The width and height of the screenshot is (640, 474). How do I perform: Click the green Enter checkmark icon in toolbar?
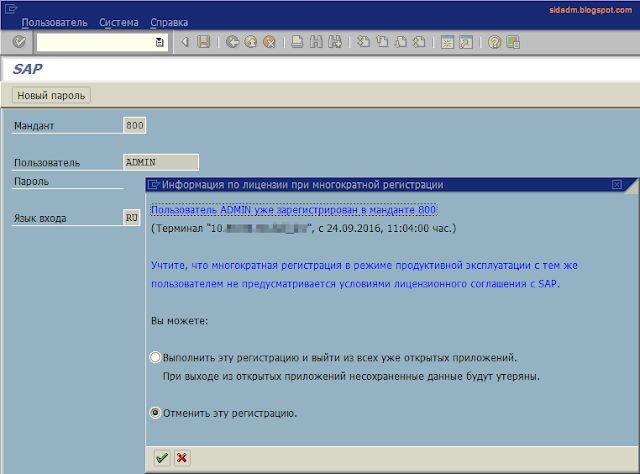pyautogui.click(x=19, y=42)
